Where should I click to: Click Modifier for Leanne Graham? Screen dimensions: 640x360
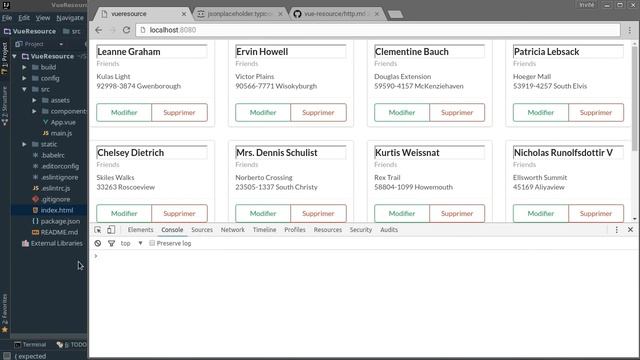pyautogui.click(x=124, y=113)
